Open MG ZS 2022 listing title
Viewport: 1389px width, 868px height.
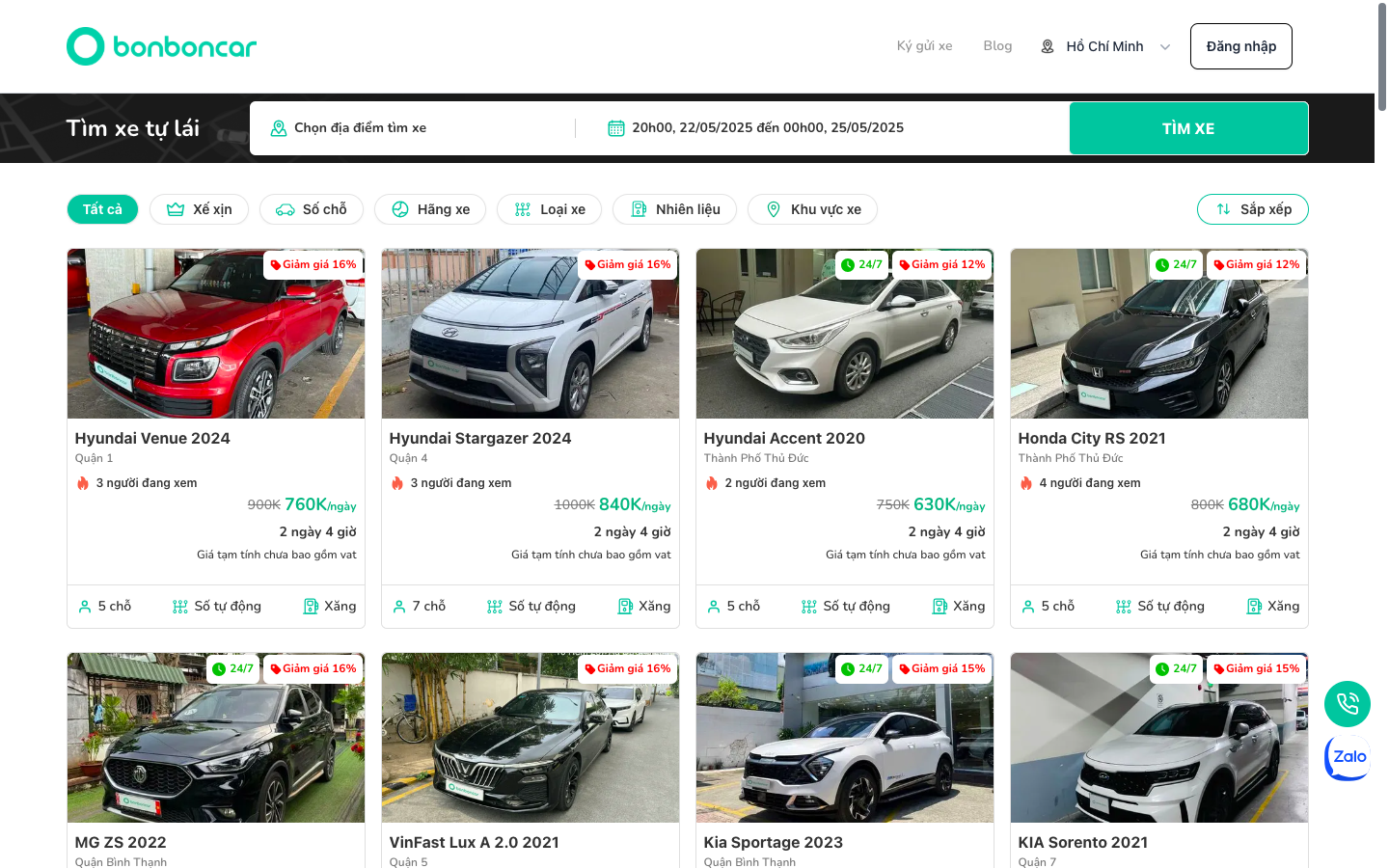121,842
